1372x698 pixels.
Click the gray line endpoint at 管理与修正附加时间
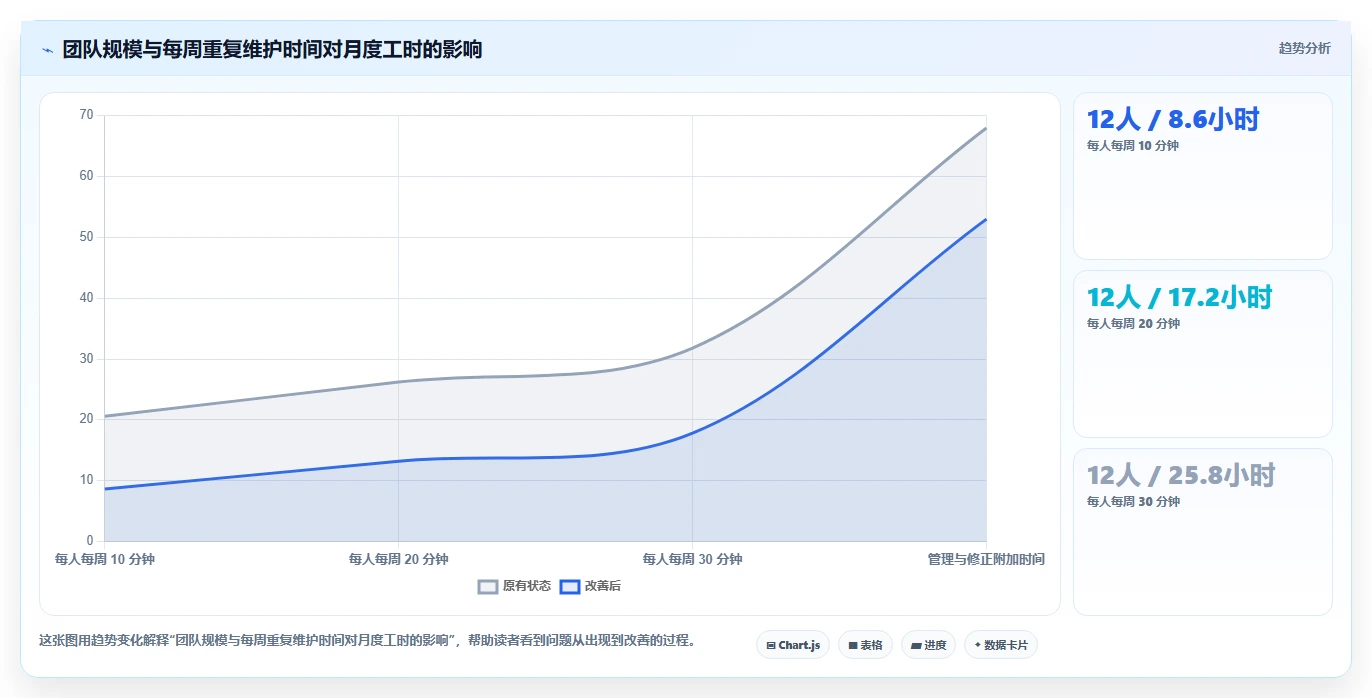pyautogui.click(x=986, y=128)
